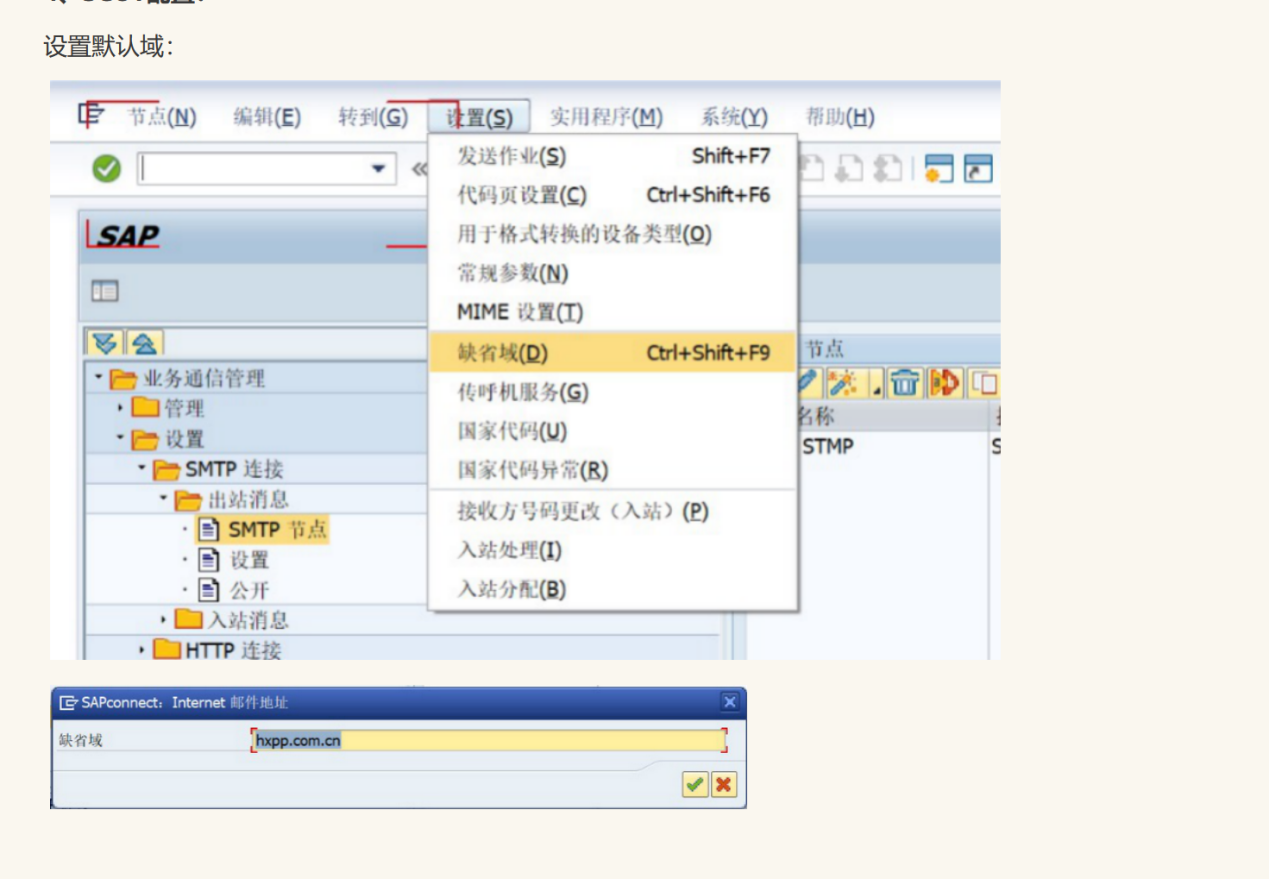The image size is (1269, 879).
Task: Collapse the 出站消息 folder arrow
Action: point(163,498)
